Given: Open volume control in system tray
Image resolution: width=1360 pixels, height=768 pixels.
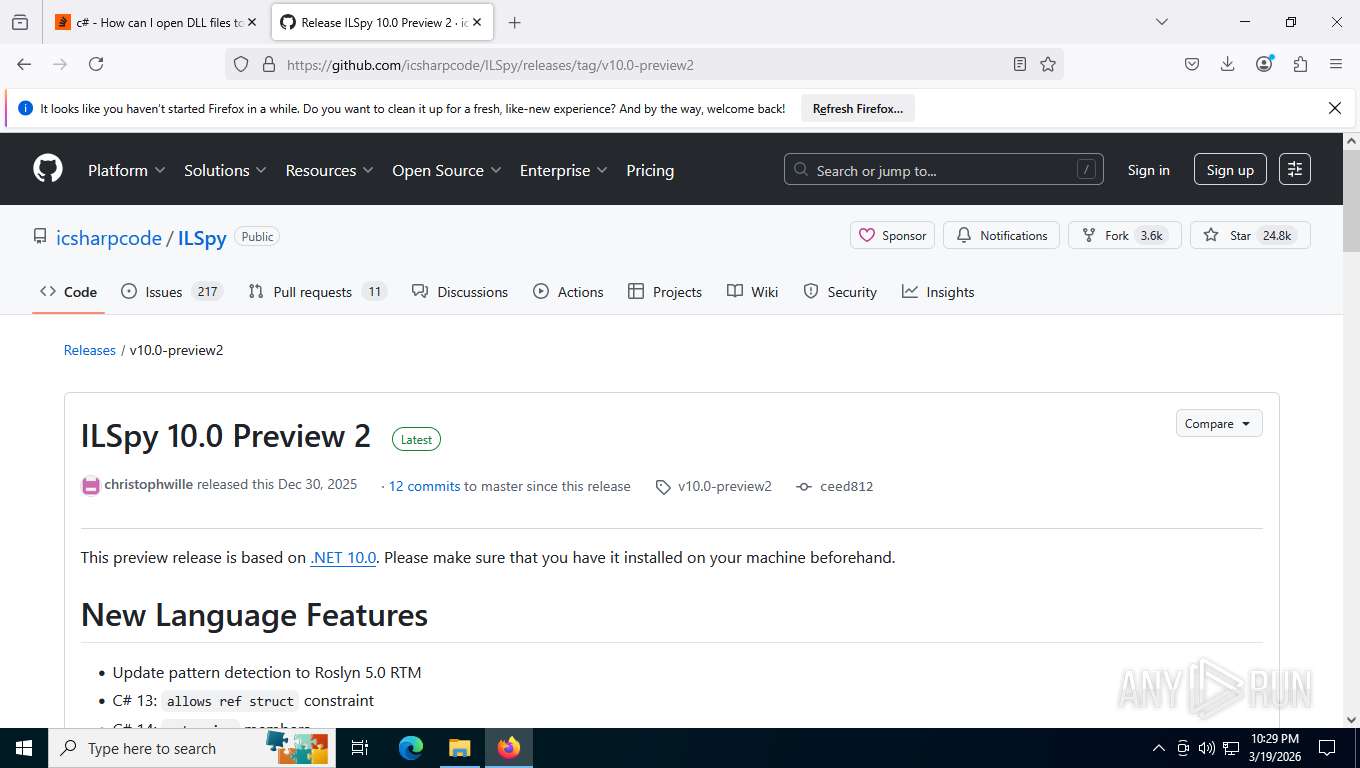Looking at the screenshot, I should 1206,748.
